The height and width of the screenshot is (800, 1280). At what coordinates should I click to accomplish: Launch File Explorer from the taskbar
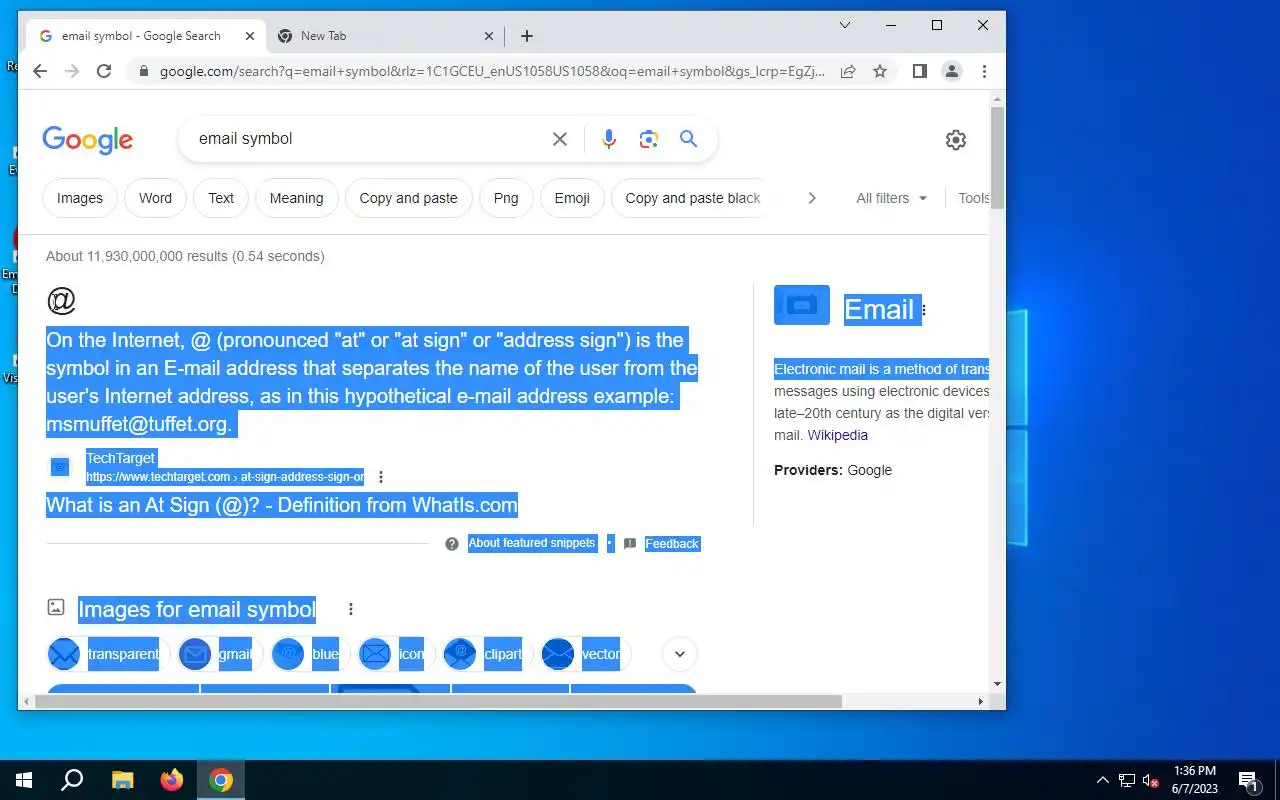pos(122,780)
